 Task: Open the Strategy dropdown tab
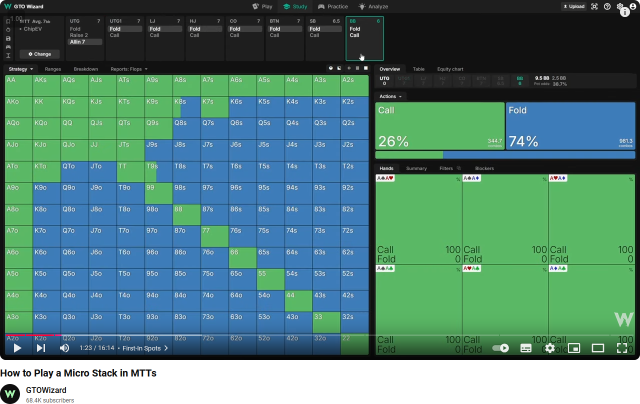[x=20, y=69]
